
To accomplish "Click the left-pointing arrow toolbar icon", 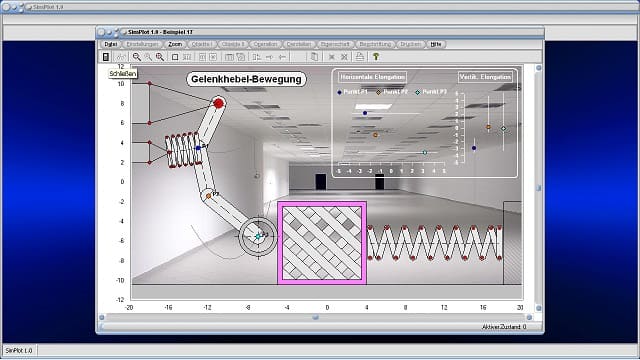I will [282, 57].
